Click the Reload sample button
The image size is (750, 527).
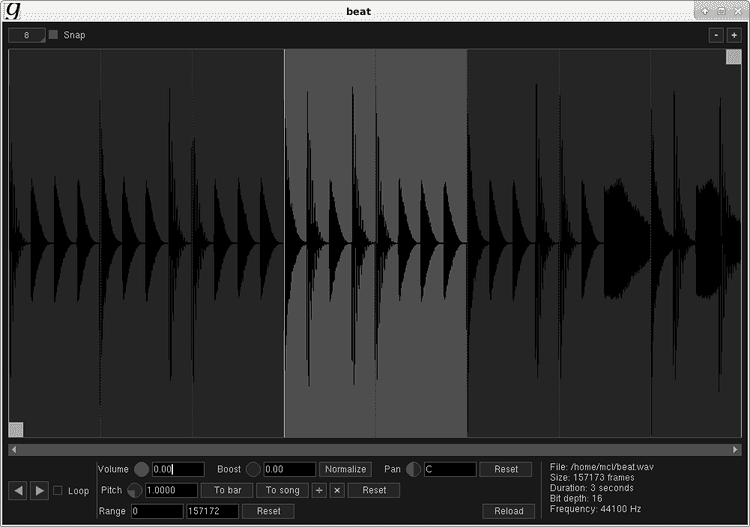pos(508,511)
